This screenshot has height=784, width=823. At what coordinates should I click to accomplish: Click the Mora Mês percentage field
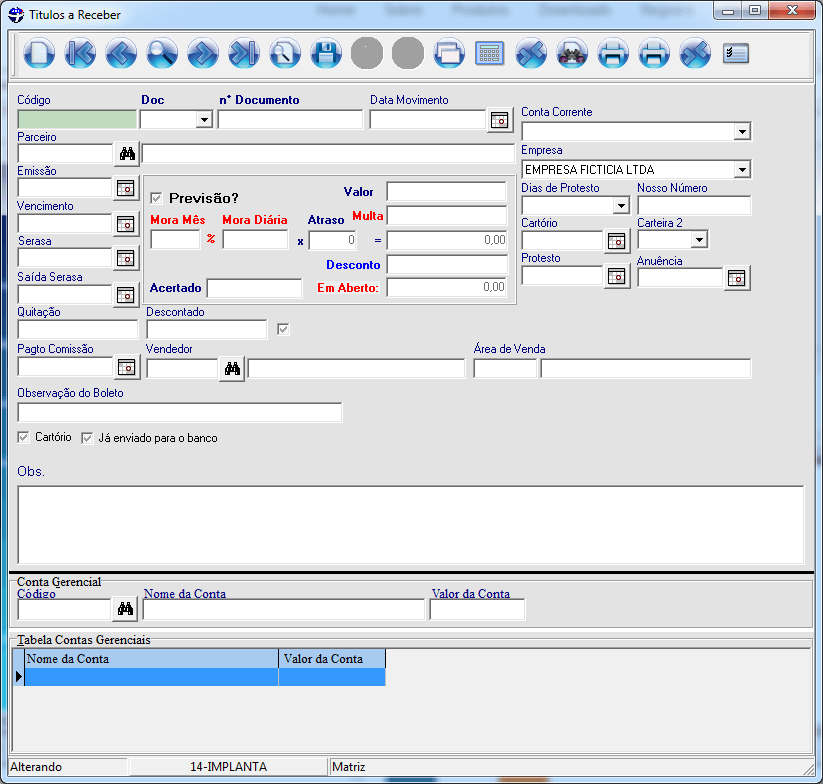(x=175, y=240)
